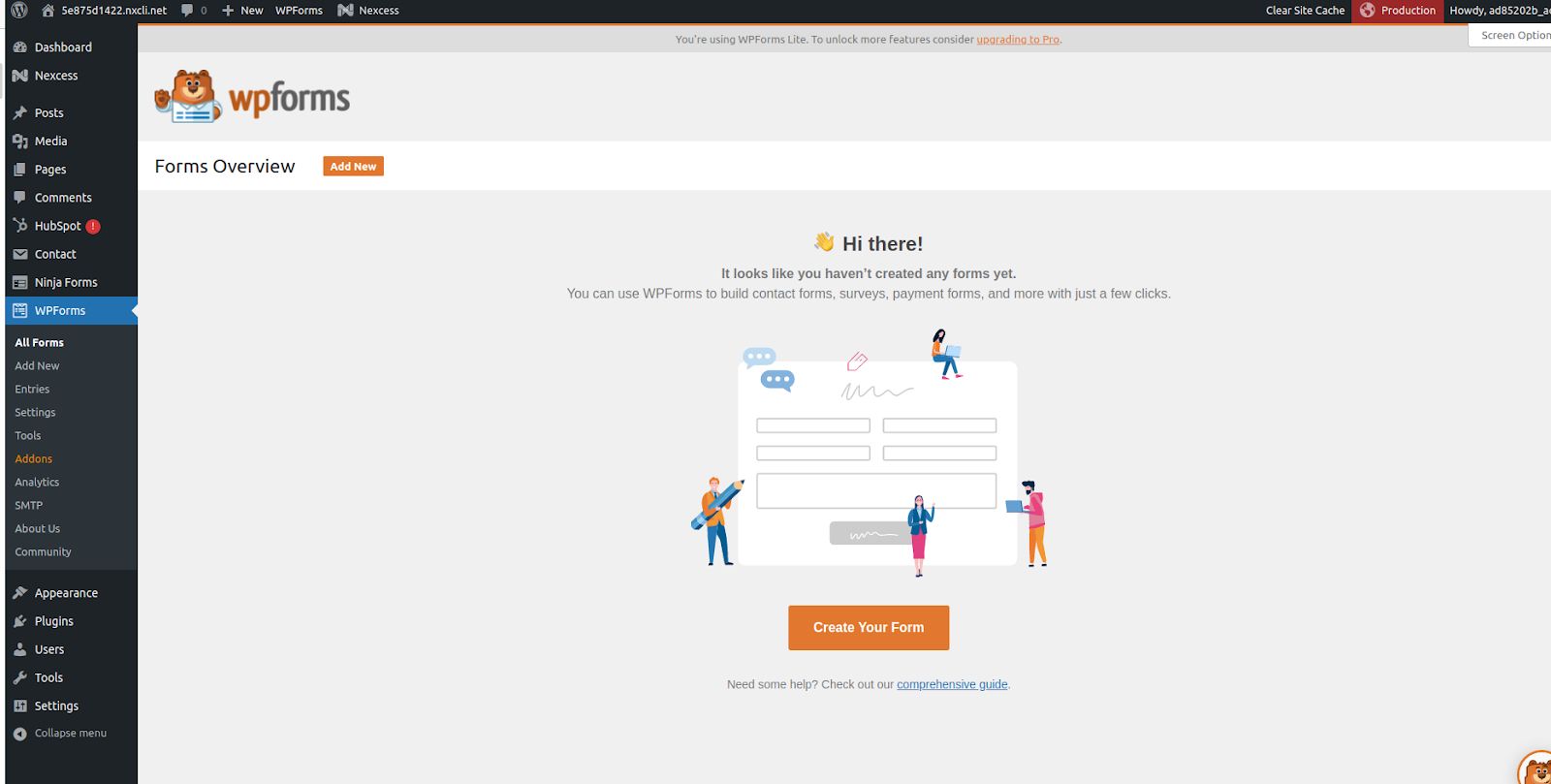
Task: Click the Create Your Form button
Action: [x=869, y=628]
